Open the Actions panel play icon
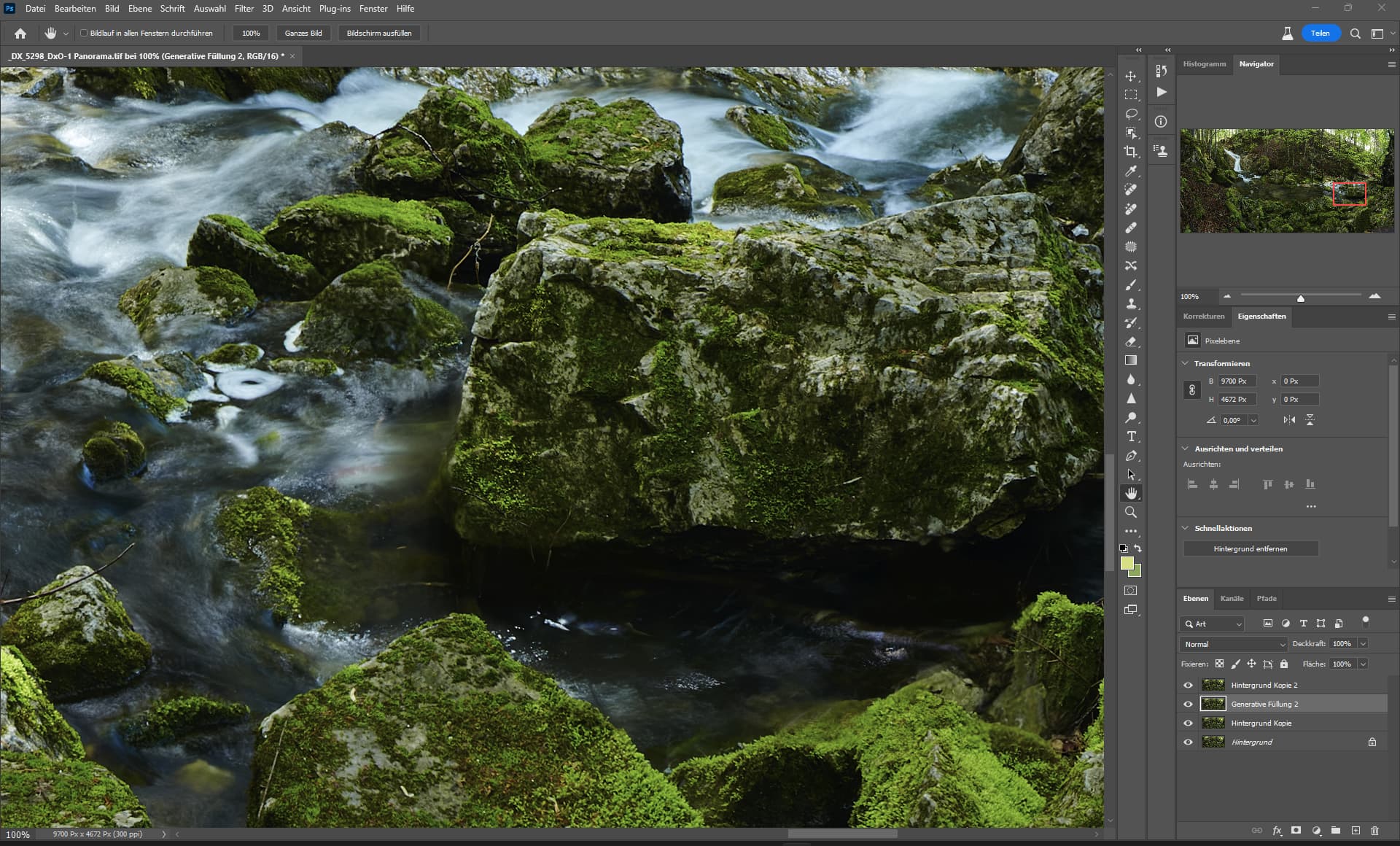Viewport: 1400px width, 846px height. click(1161, 92)
